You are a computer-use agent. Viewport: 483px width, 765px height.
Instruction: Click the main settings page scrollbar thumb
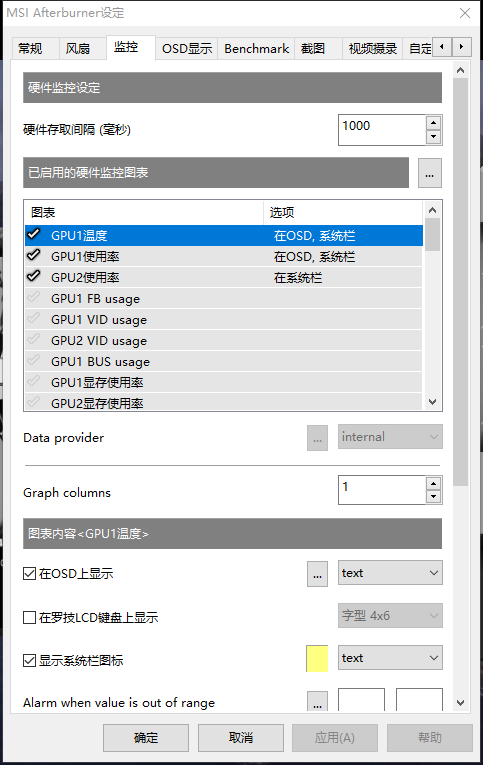pos(460,282)
